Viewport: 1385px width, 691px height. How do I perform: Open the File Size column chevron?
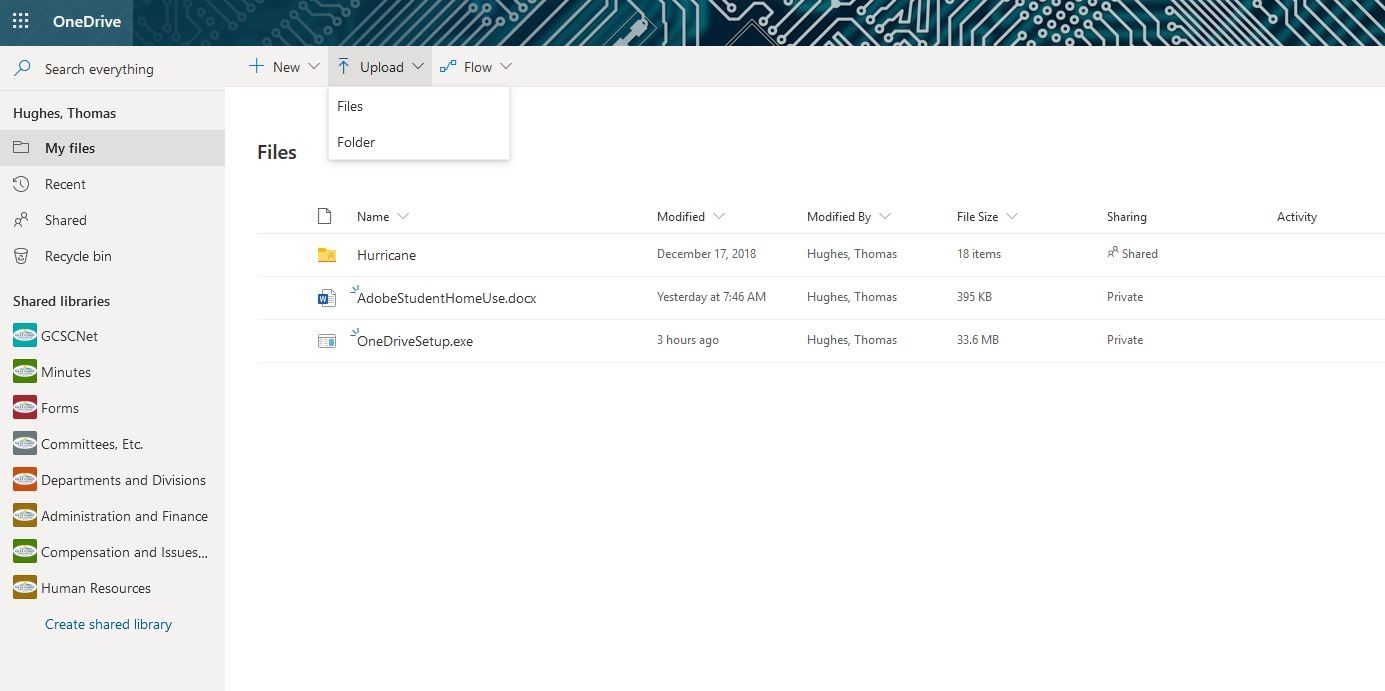(1012, 216)
